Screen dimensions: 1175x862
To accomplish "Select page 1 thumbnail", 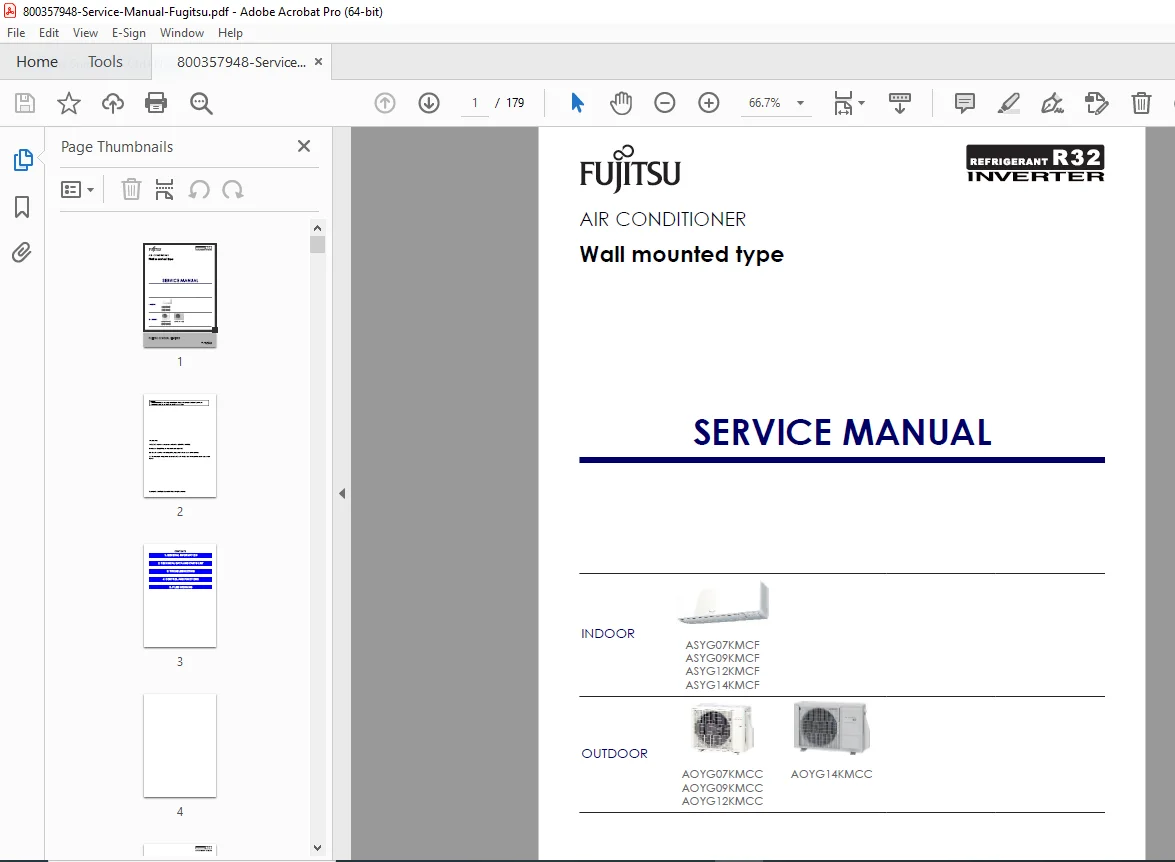I will [180, 295].
